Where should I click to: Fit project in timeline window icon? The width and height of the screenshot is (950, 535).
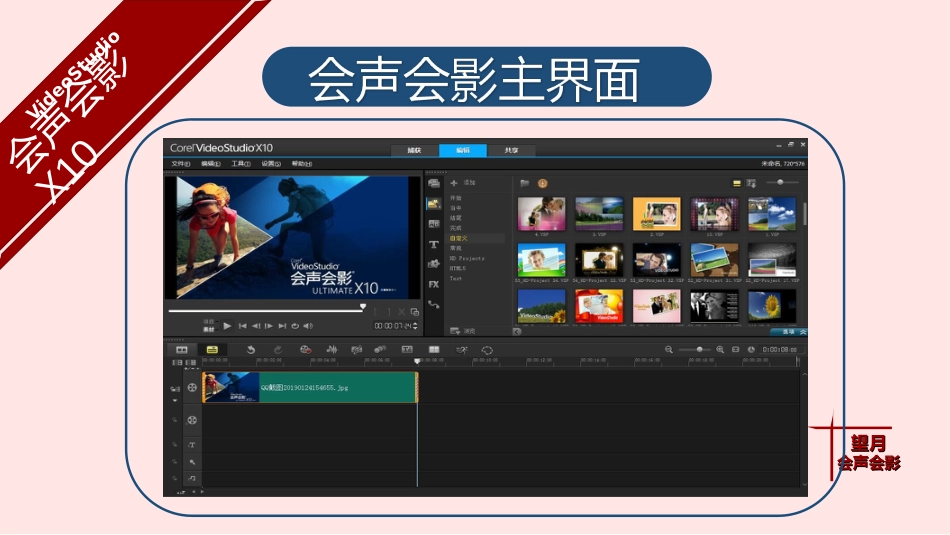(x=736, y=350)
